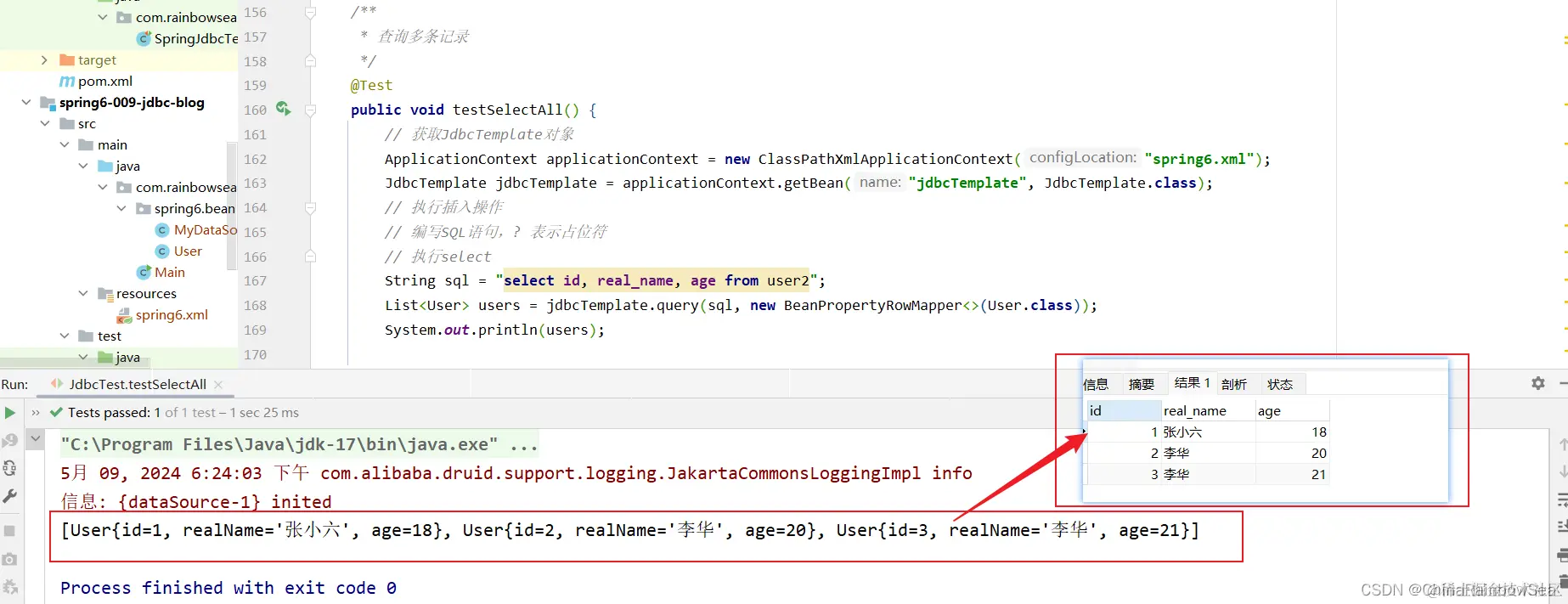This screenshot has width=1568, height=604.
Task: Collapse spring6-009-jdbc-blog module node
Action: pyautogui.click(x=26, y=103)
